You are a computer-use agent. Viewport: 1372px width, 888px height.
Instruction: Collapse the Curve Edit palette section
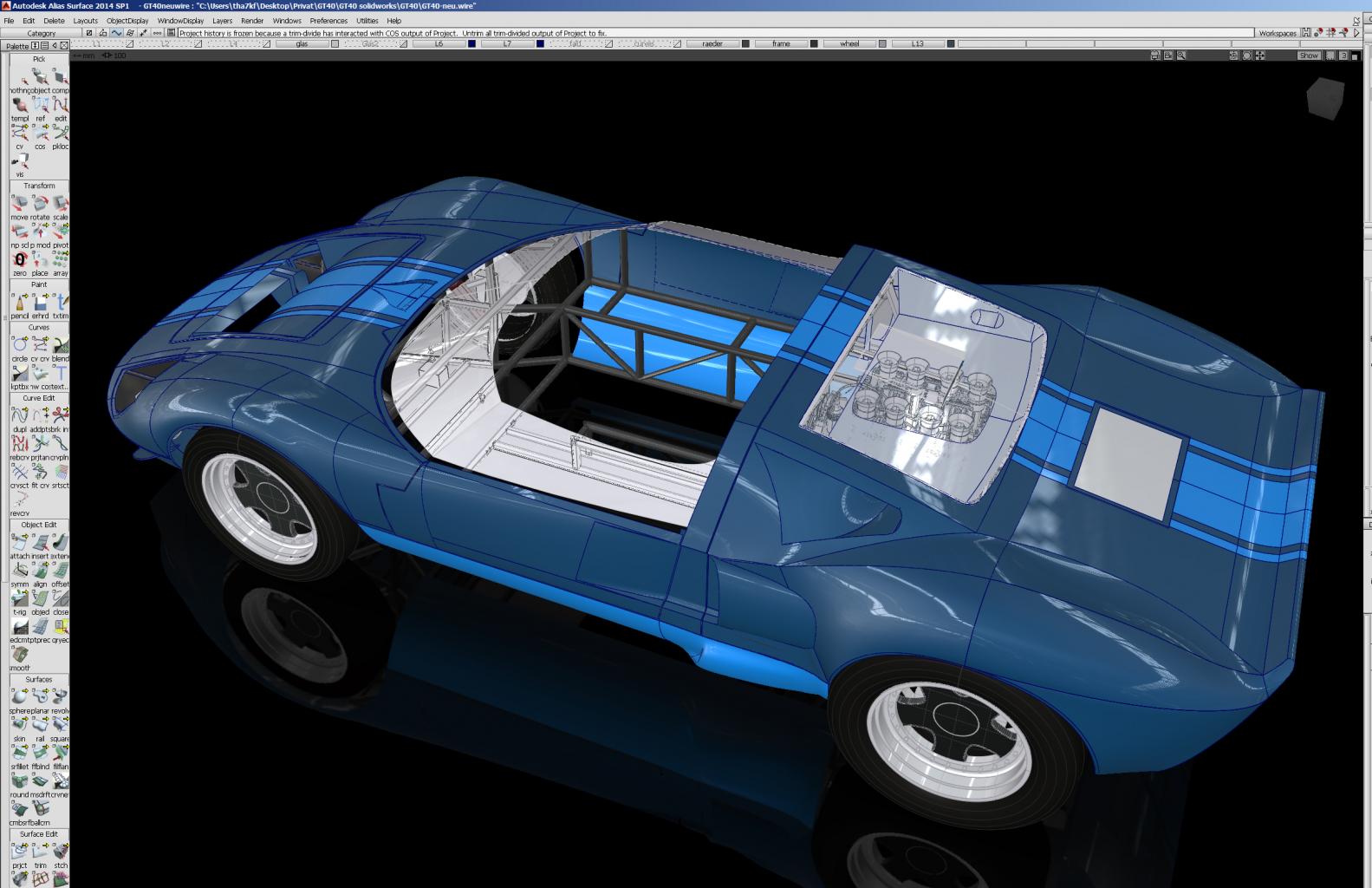(39, 398)
